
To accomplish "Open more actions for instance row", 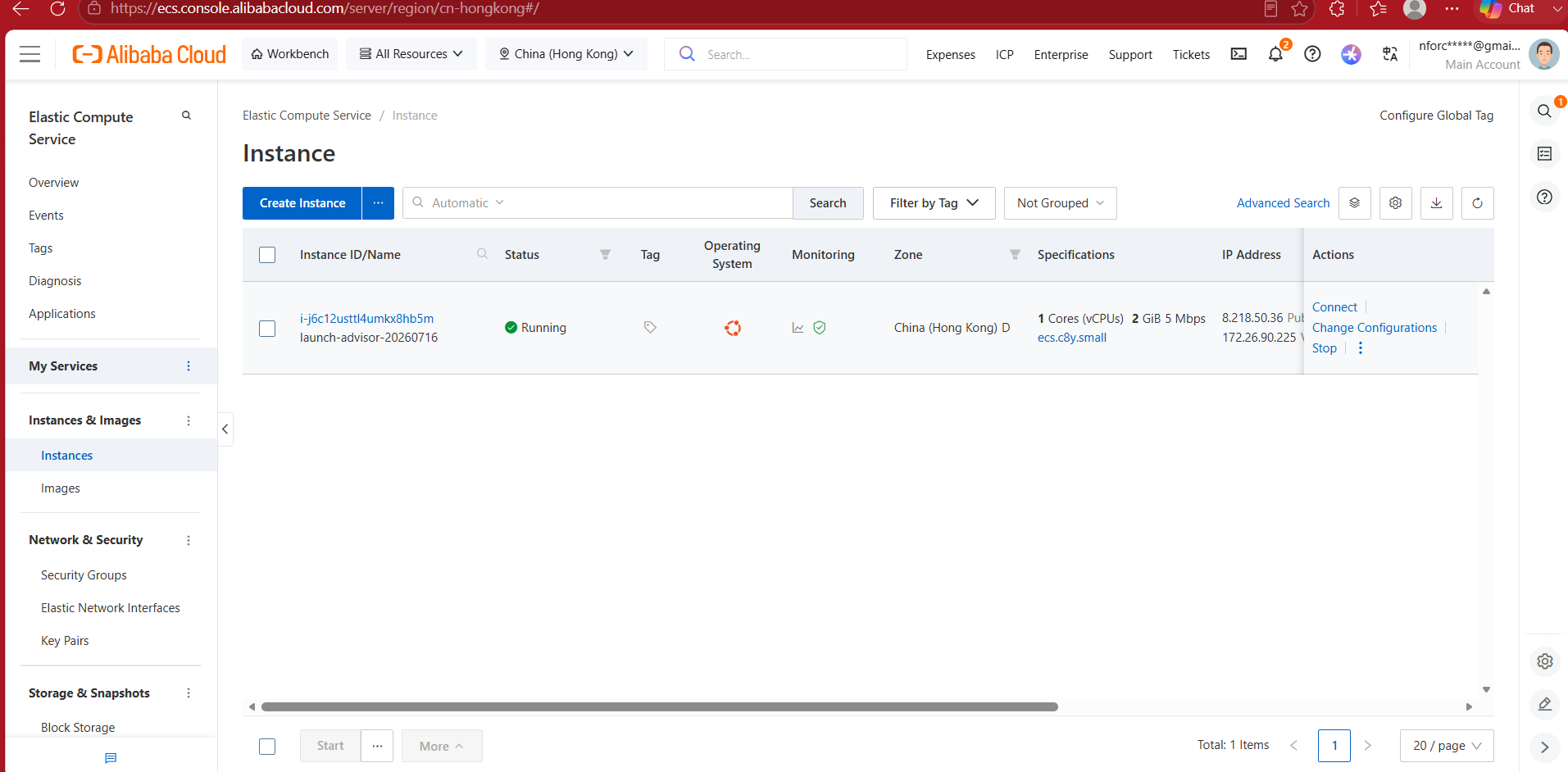I will (1361, 348).
